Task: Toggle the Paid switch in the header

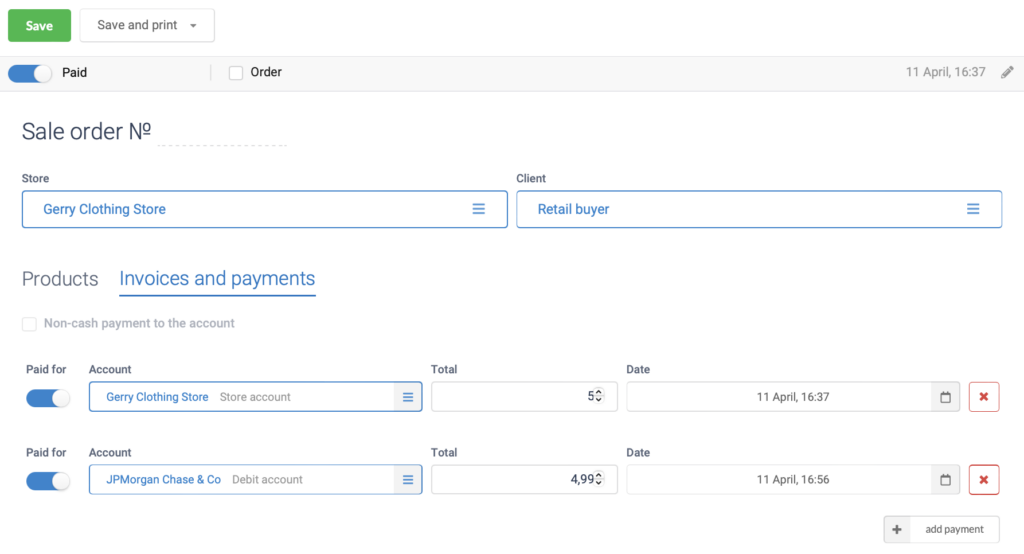Action: point(29,73)
